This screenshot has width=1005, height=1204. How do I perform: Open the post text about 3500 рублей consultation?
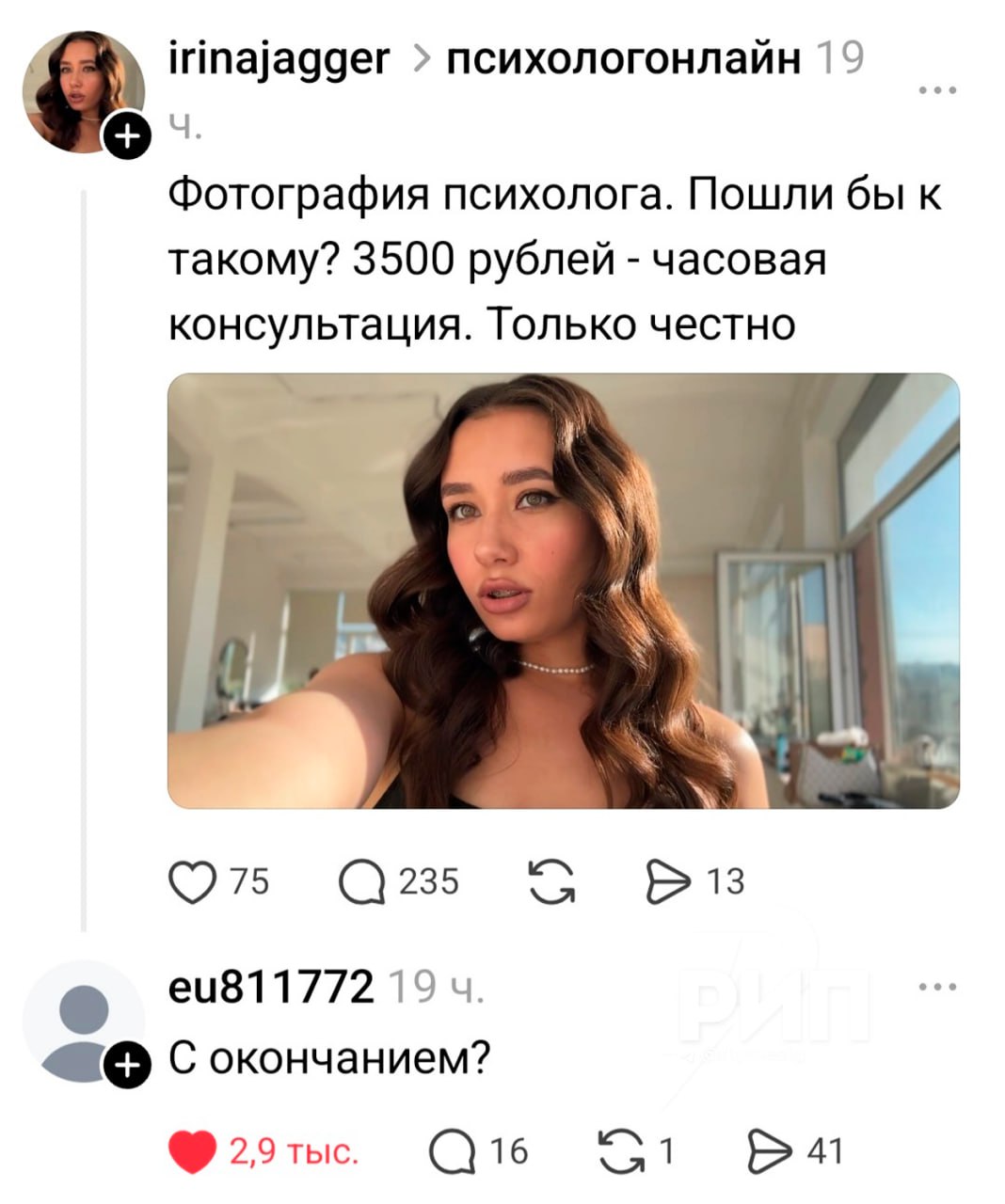click(554, 261)
